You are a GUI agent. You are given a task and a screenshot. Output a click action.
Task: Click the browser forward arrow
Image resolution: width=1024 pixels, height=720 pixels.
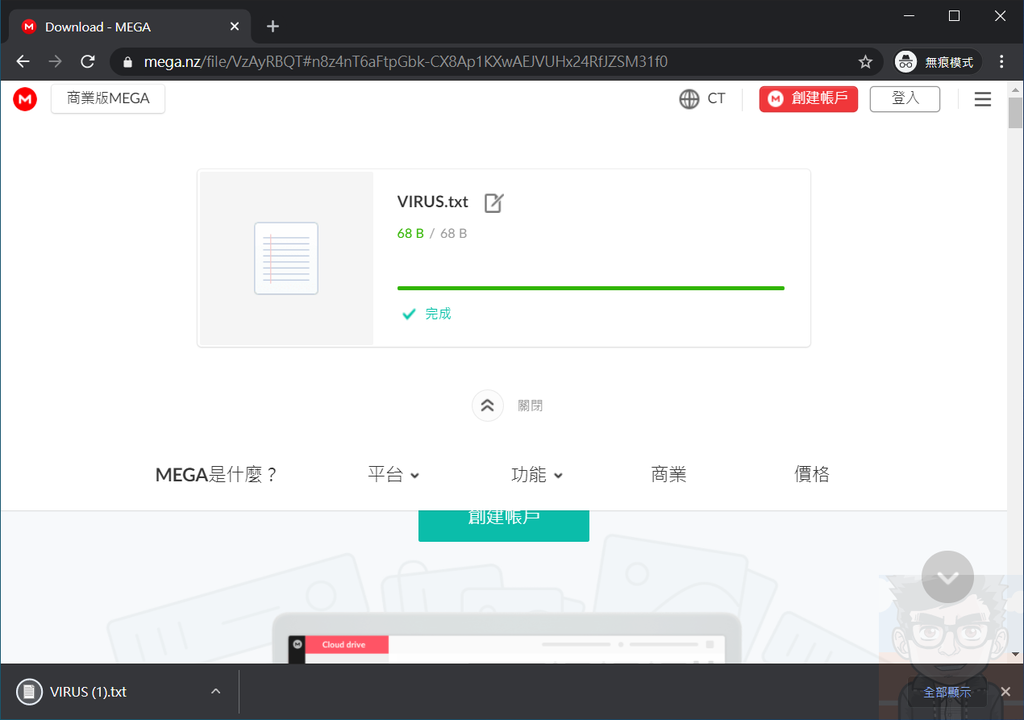click(x=56, y=61)
